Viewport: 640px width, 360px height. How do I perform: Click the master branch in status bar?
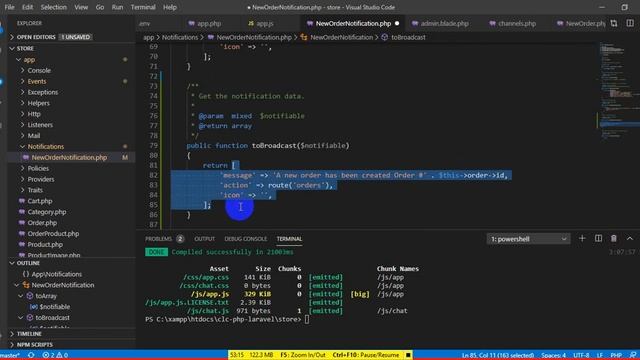click(x=10, y=355)
